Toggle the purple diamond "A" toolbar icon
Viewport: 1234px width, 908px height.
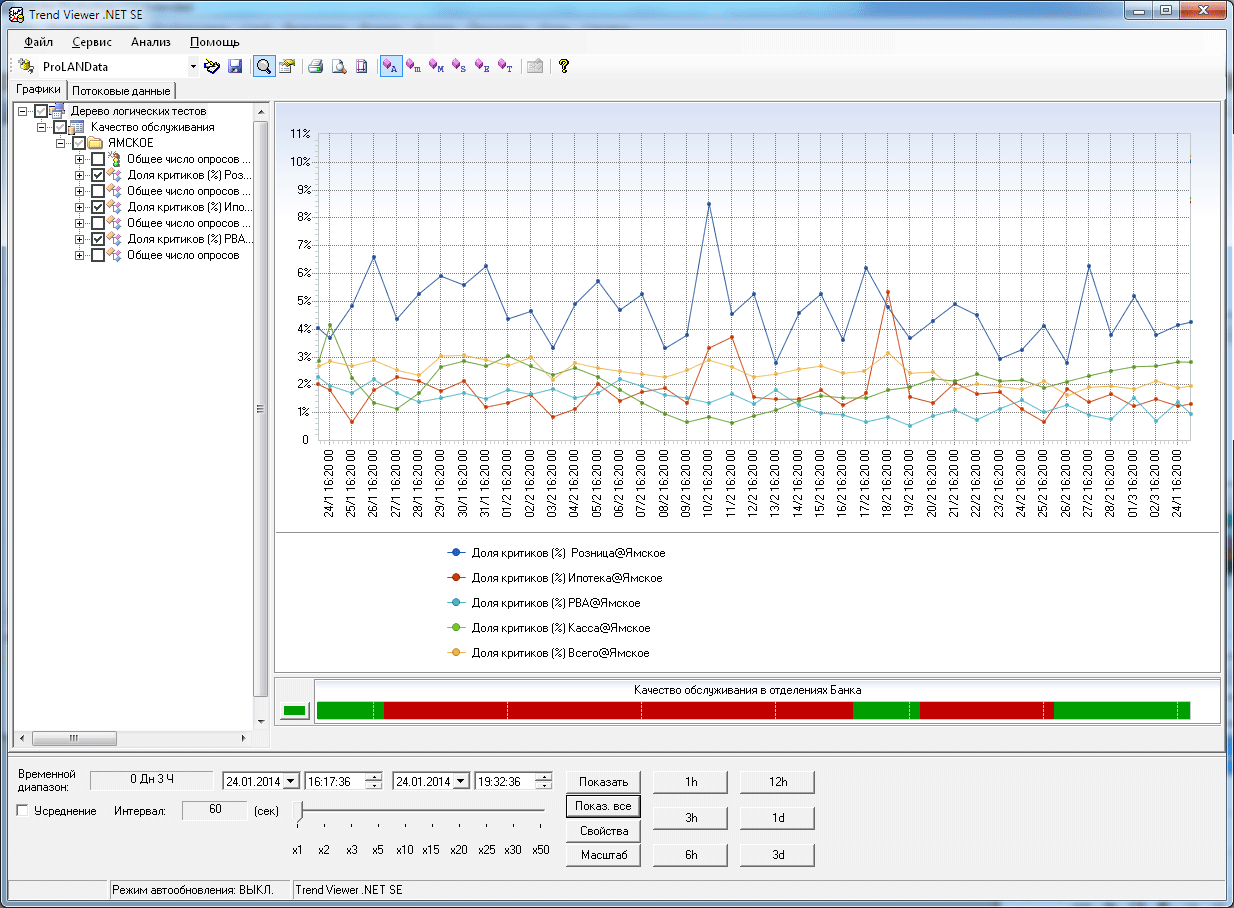pyautogui.click(x=390, y=67)
